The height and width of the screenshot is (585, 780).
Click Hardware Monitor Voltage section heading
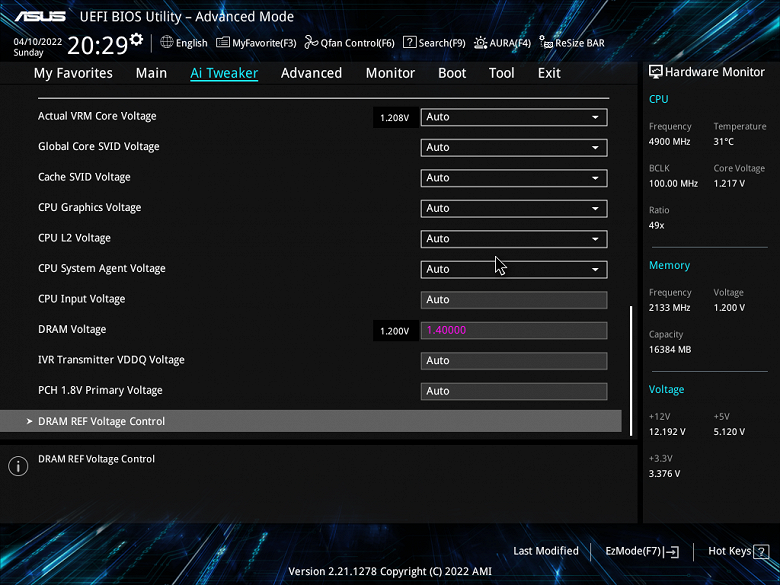[666, 390]
